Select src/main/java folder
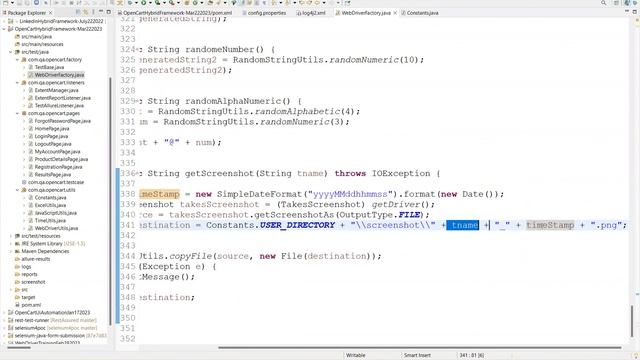 pyautogui.click(x=33, y=37)
